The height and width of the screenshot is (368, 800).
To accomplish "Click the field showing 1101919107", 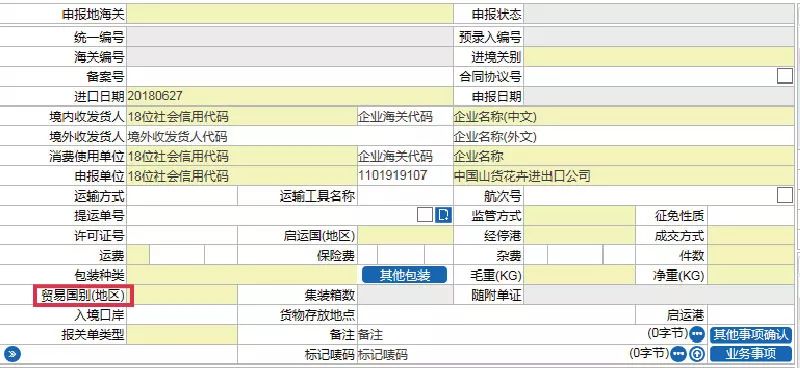I will click(x=405, y=176).
